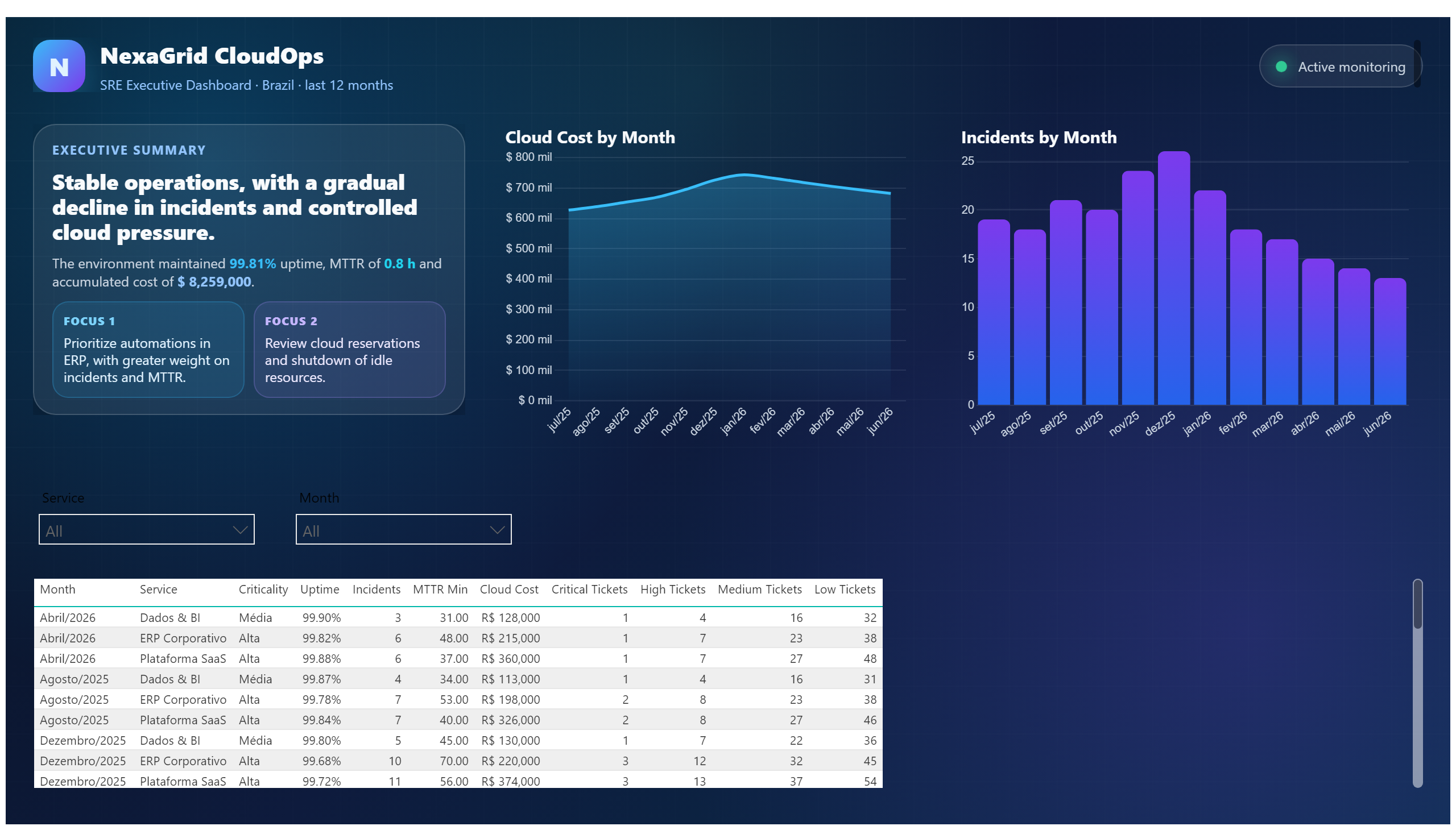
Task: Click Dezembro/2025 Dados & BI month cell
Action: pos(82,741)
